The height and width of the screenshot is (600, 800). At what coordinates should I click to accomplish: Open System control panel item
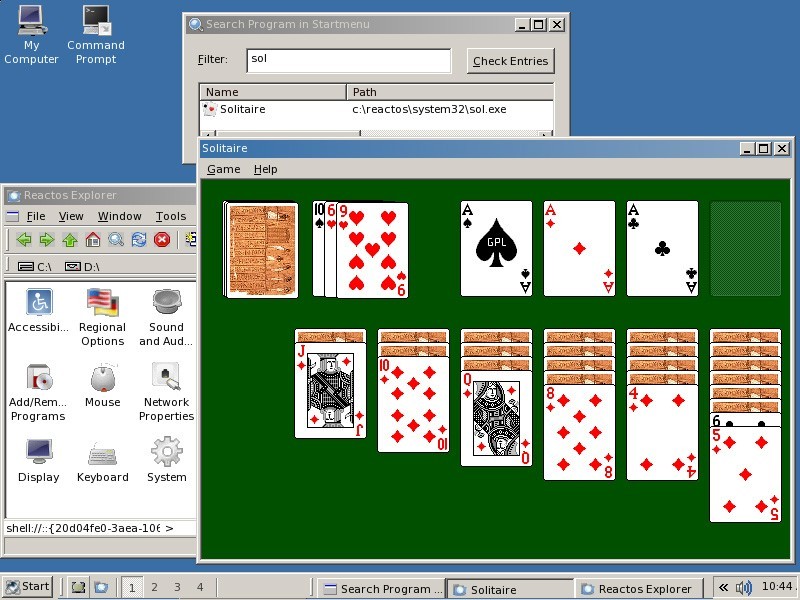coord(167,461)
